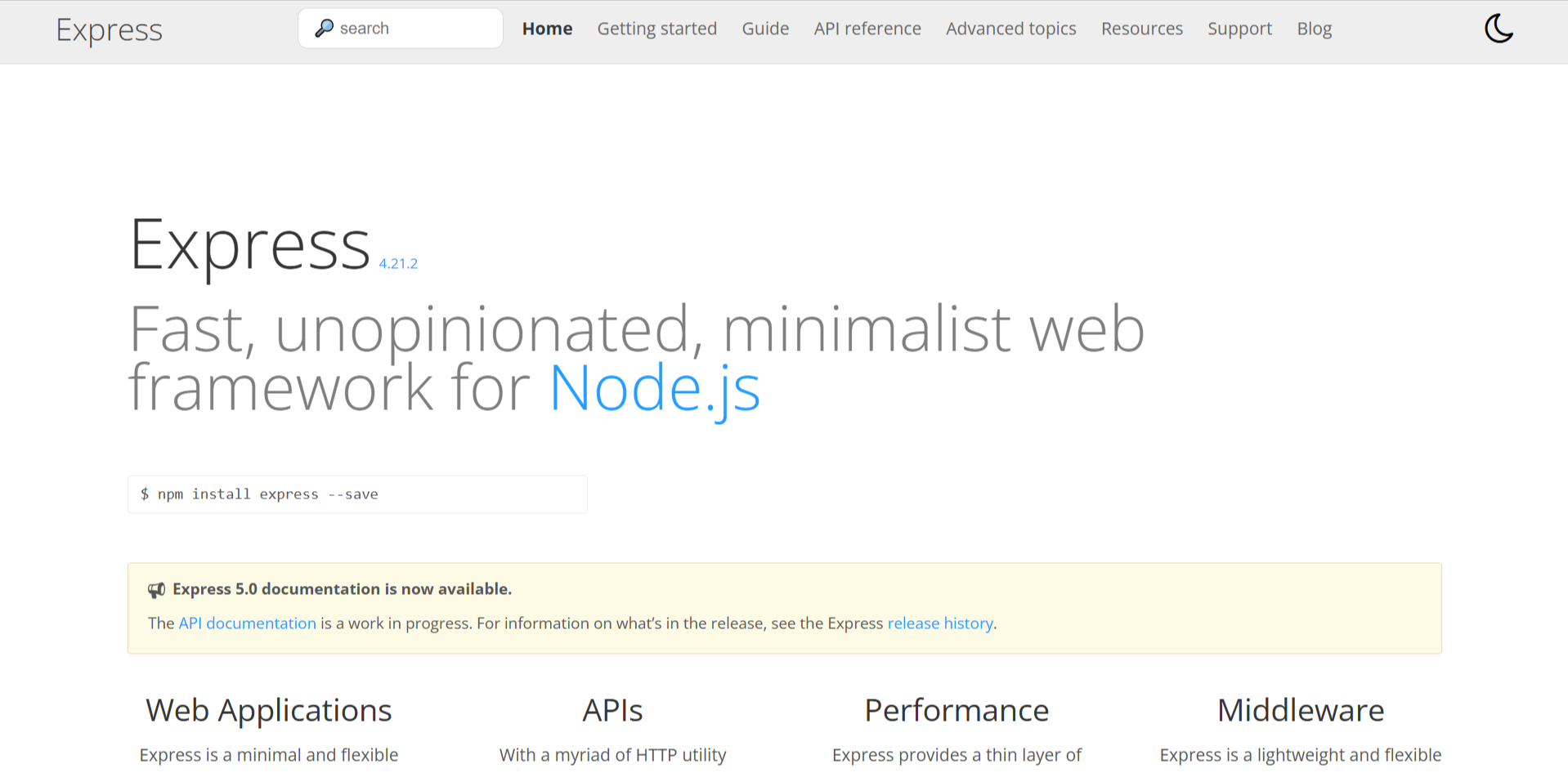Screen dimensions: 1568x773
Task: Open the Guide menu
Action: [765, 29]
